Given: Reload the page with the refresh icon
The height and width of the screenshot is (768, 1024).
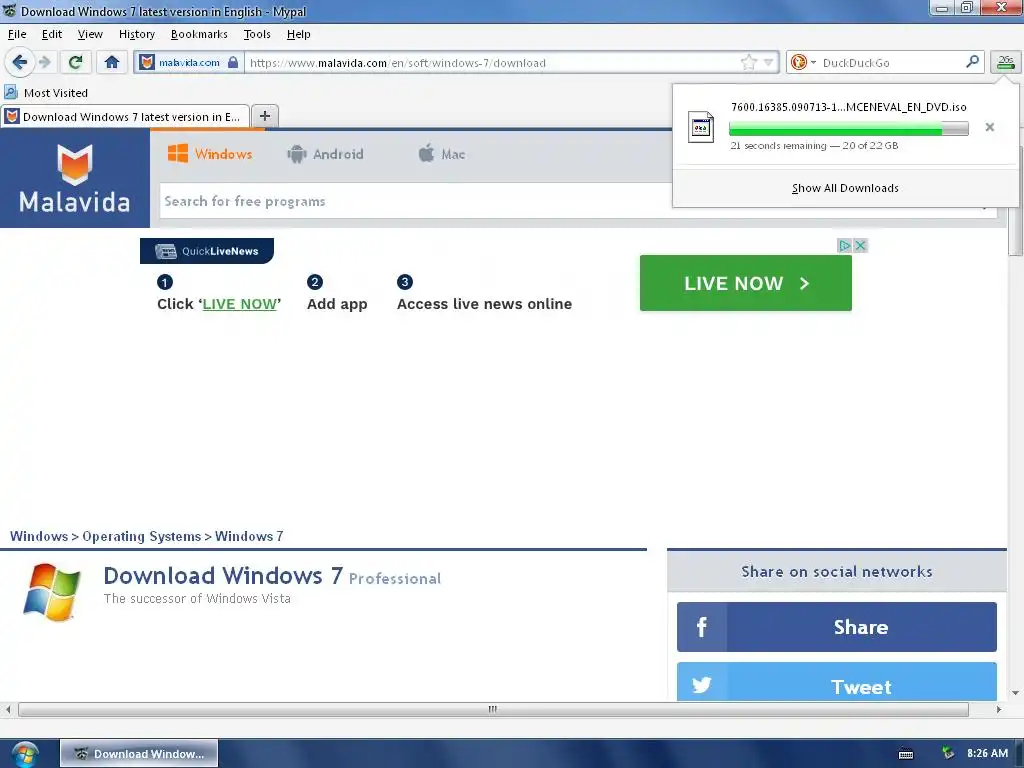Looking at the screenshot, I should click(x=75, y=63).
